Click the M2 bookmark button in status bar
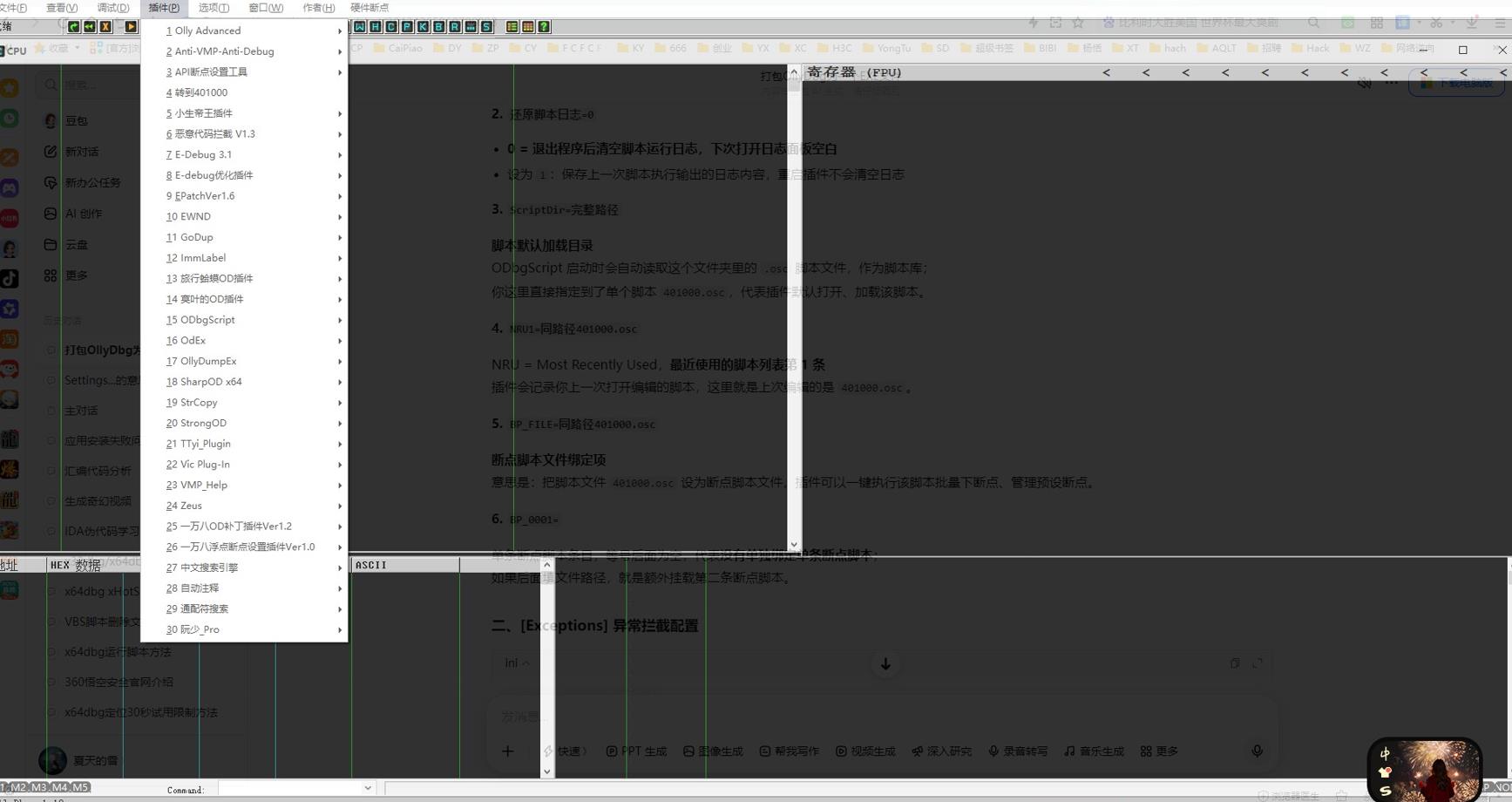Image resolution: width=1512 pixels, height=802 pixels. pyautogui.click(x=18, y=787)
